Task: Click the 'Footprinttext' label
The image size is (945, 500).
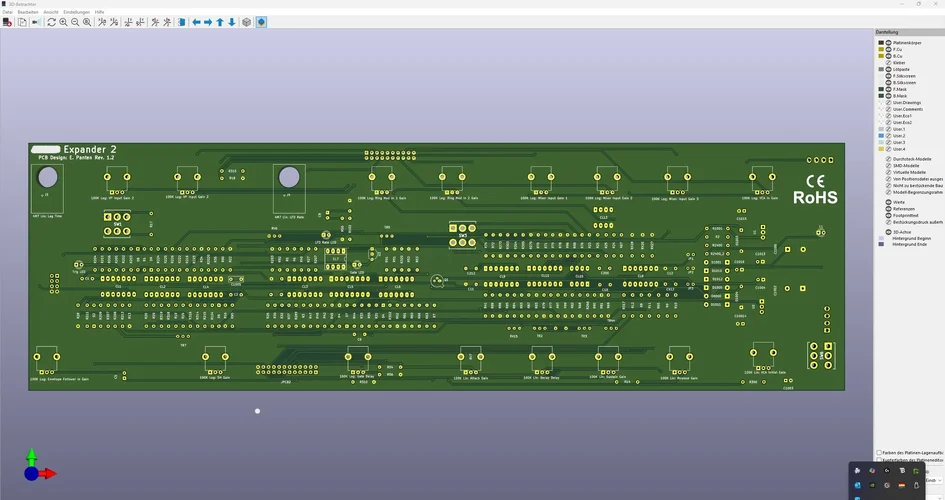Action: tap(906, 215)
